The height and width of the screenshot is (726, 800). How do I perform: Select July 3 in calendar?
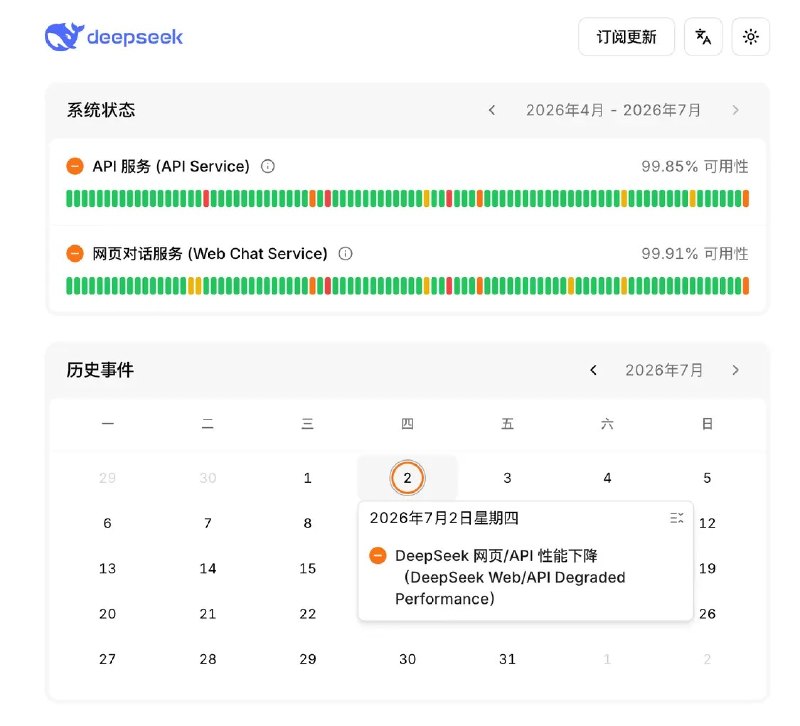tap(507, 478)
